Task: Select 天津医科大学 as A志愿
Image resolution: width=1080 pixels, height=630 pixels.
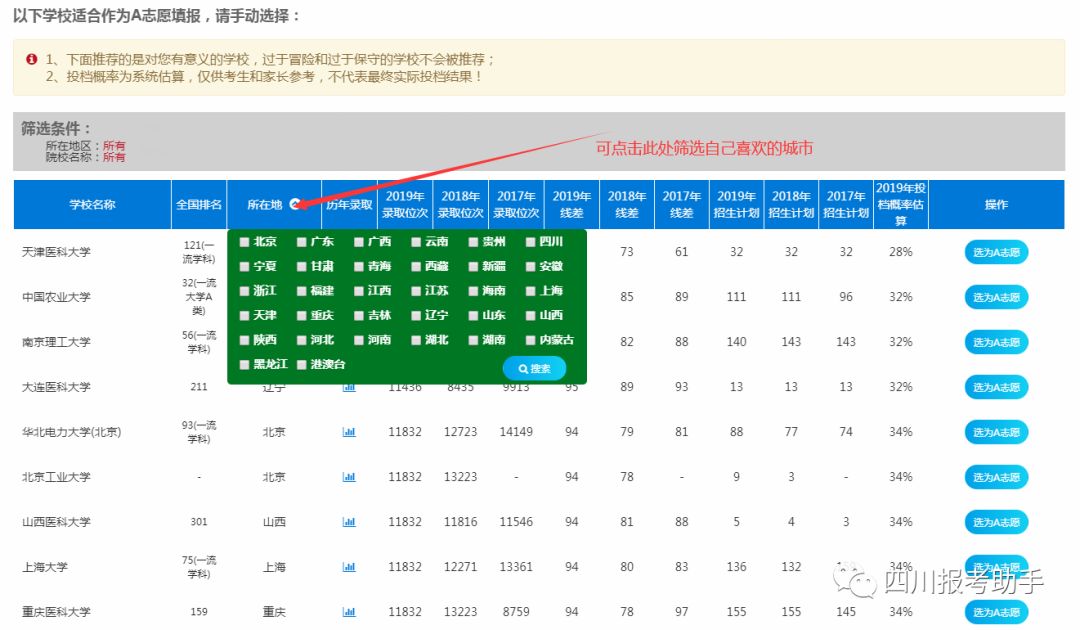Action: pos(996,252)
